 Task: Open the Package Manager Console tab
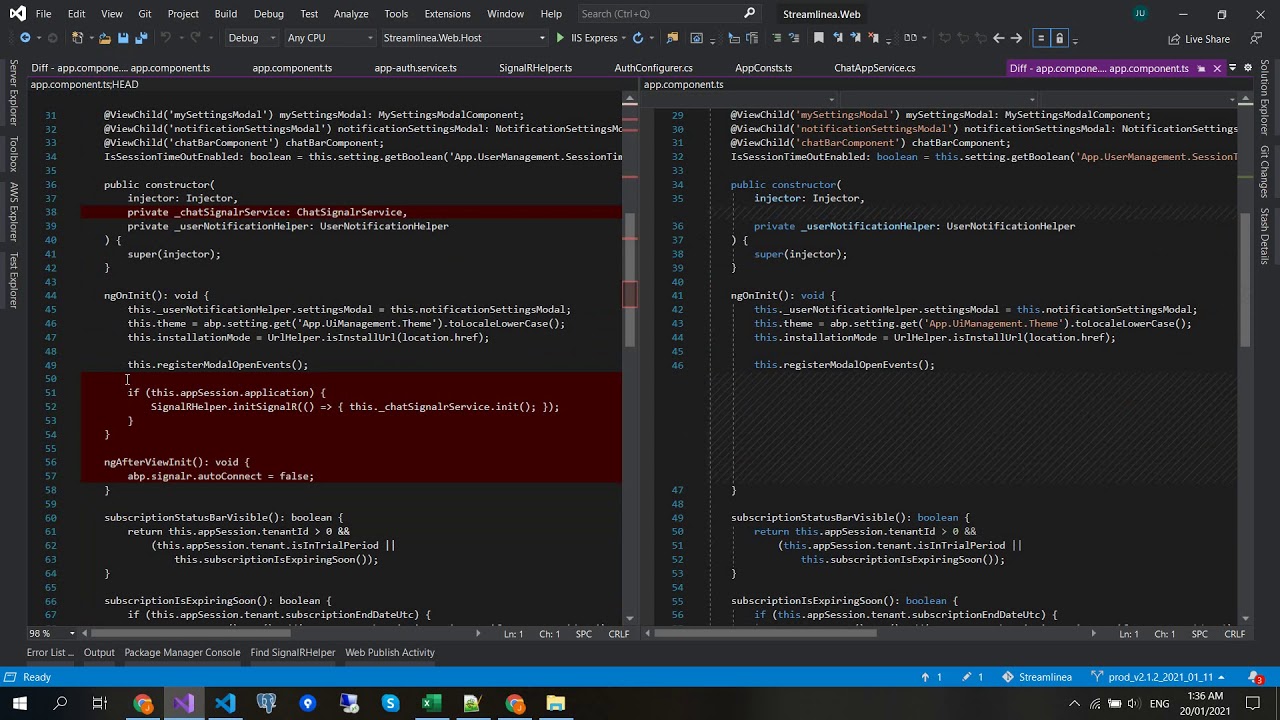182,652
